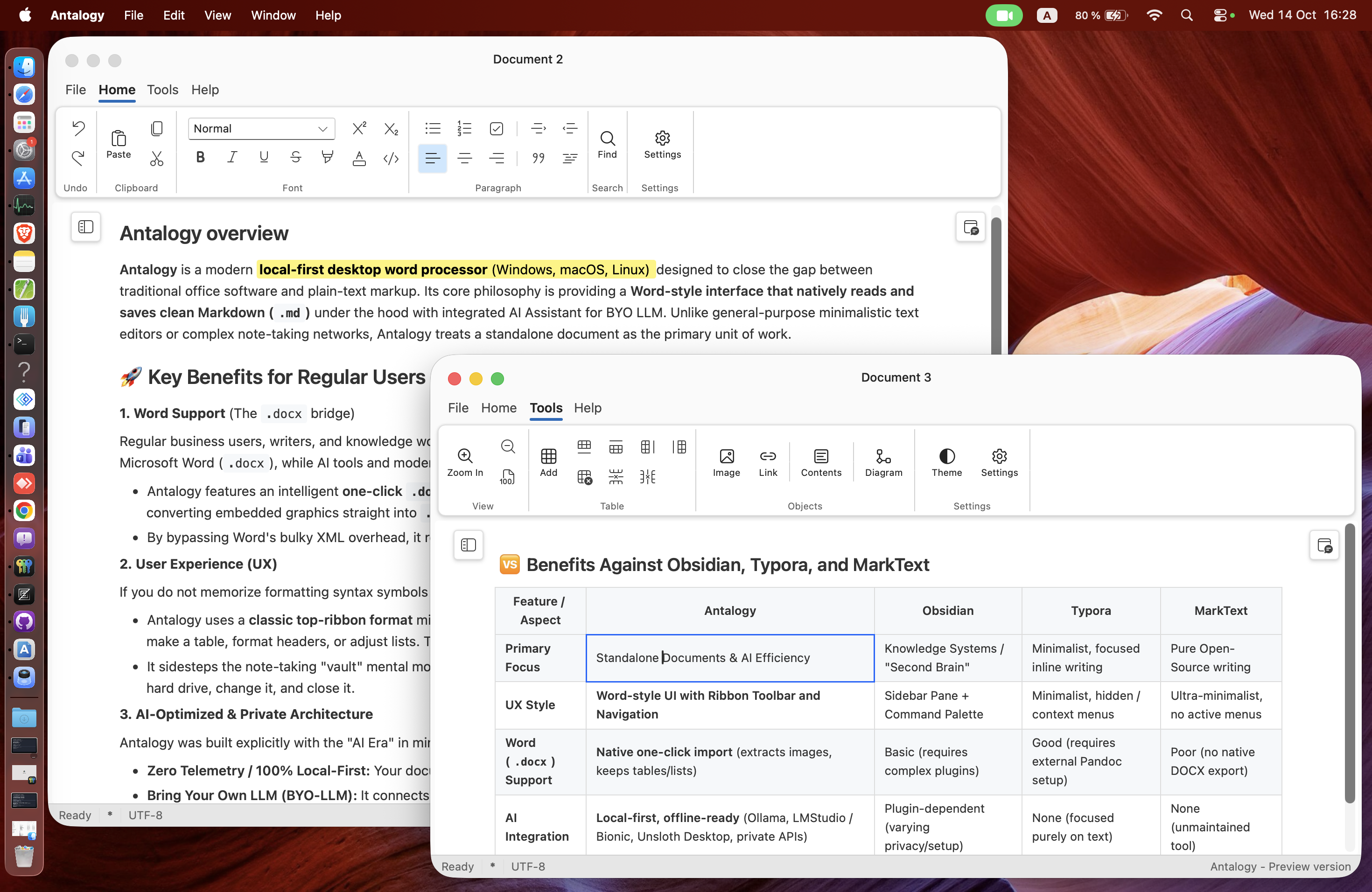Apply block quote formatting
The height and width of the screenshot is (892, 1372).
click(539, 158)
